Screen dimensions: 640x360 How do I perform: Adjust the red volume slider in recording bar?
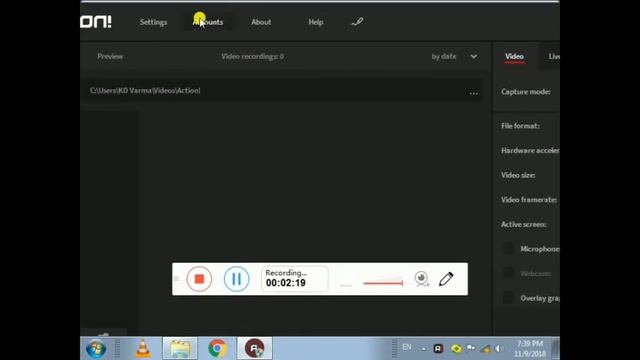click(x=383, y=282)
